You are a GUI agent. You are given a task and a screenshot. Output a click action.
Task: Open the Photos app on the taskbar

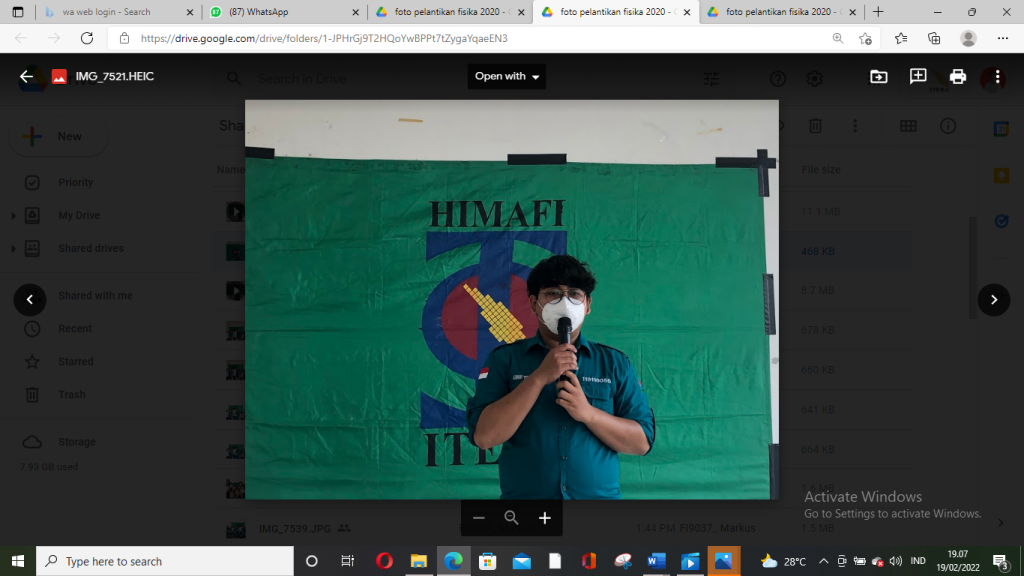click(x=724, y=561)
